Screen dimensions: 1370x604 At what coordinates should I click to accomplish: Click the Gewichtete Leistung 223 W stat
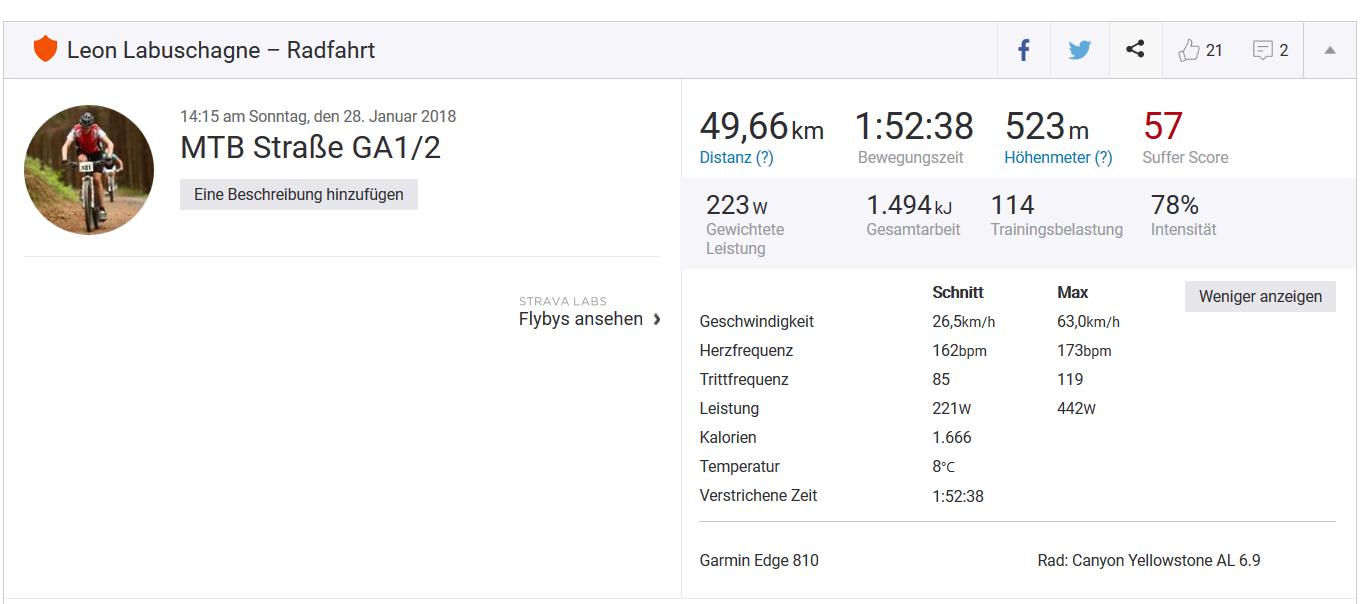[737, 206]
